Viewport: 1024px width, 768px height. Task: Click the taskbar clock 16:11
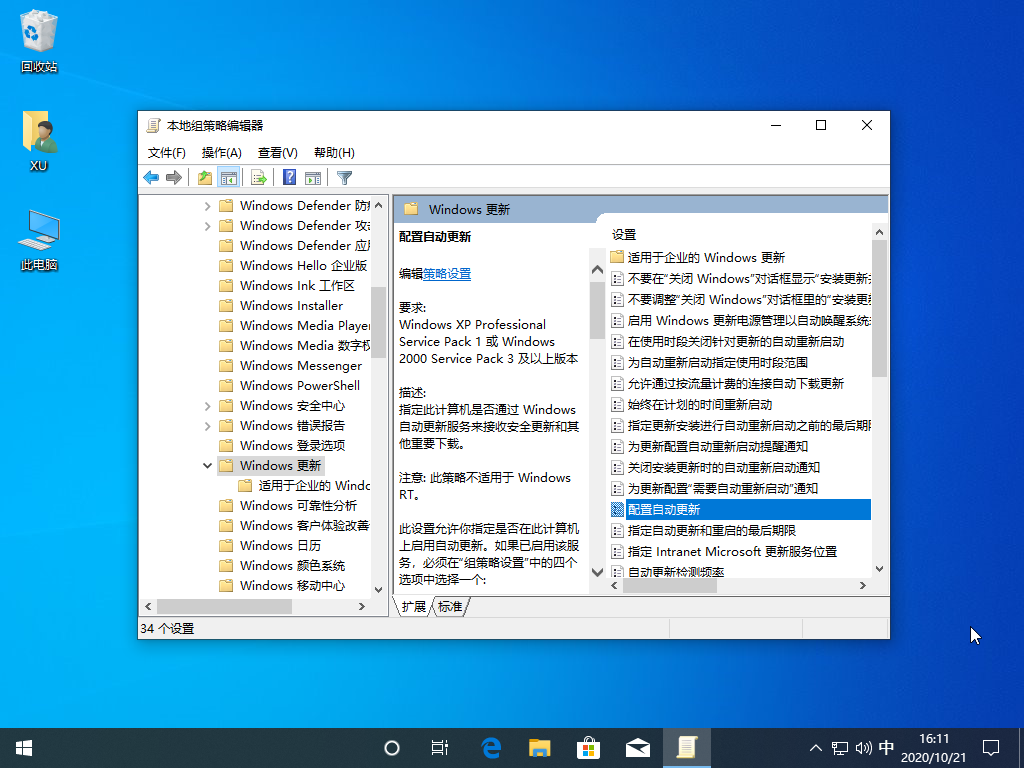[x=933, y=748]
